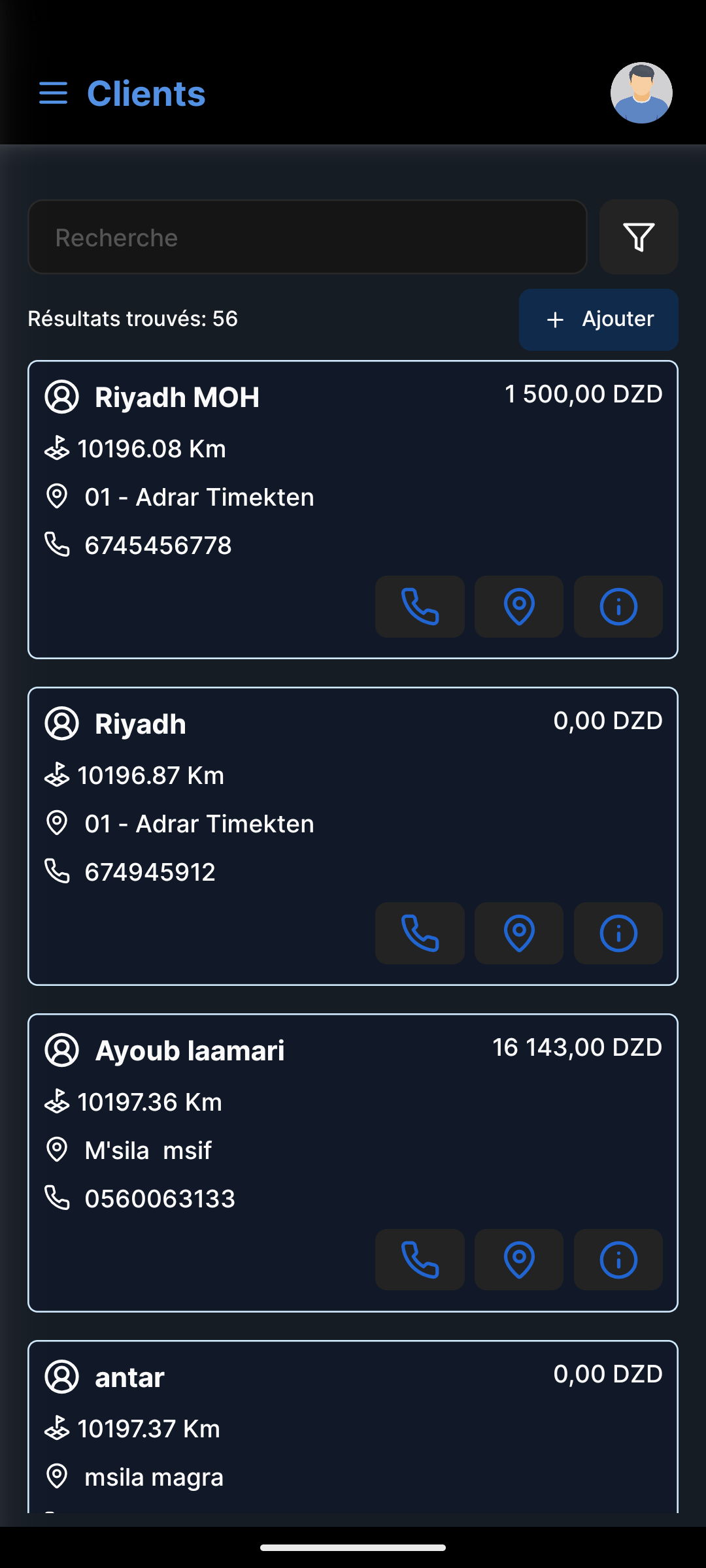Open the hamburger navigation menu
This screenshot has width=706, height=1568.
coord(53,93)
